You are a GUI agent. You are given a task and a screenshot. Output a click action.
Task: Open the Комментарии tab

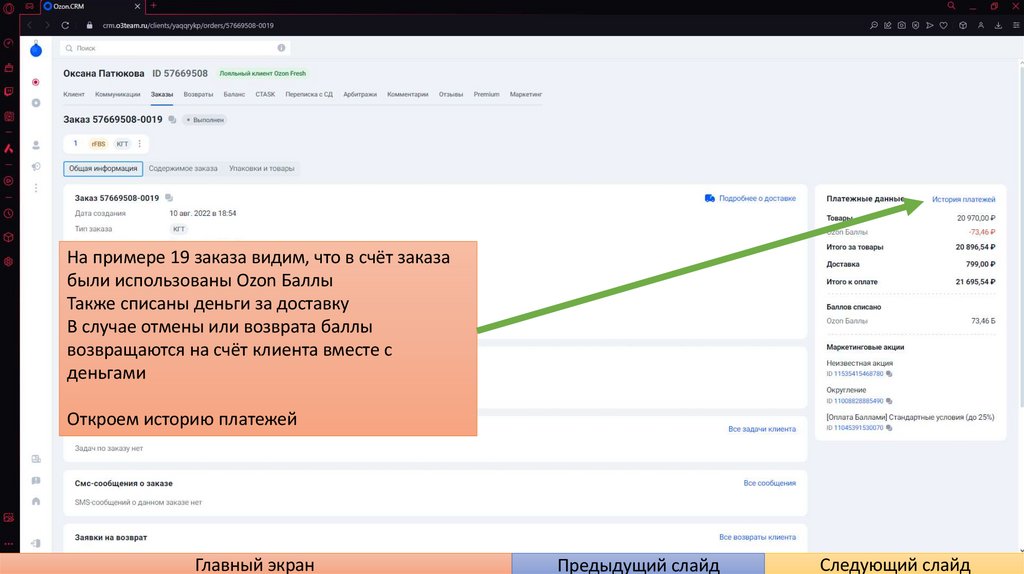[x=408, y=94]
